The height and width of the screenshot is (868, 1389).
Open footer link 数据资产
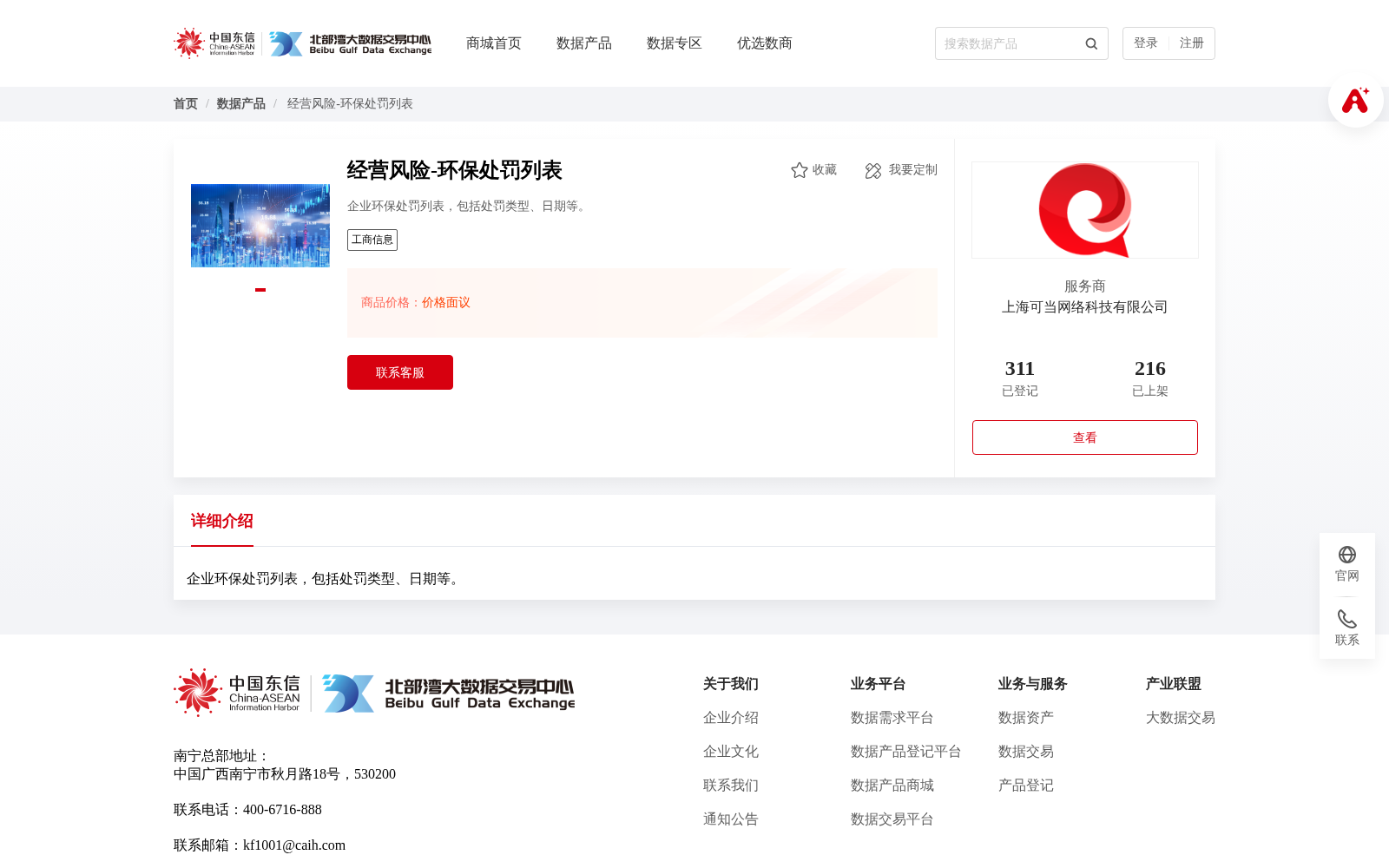[1026, 718]
